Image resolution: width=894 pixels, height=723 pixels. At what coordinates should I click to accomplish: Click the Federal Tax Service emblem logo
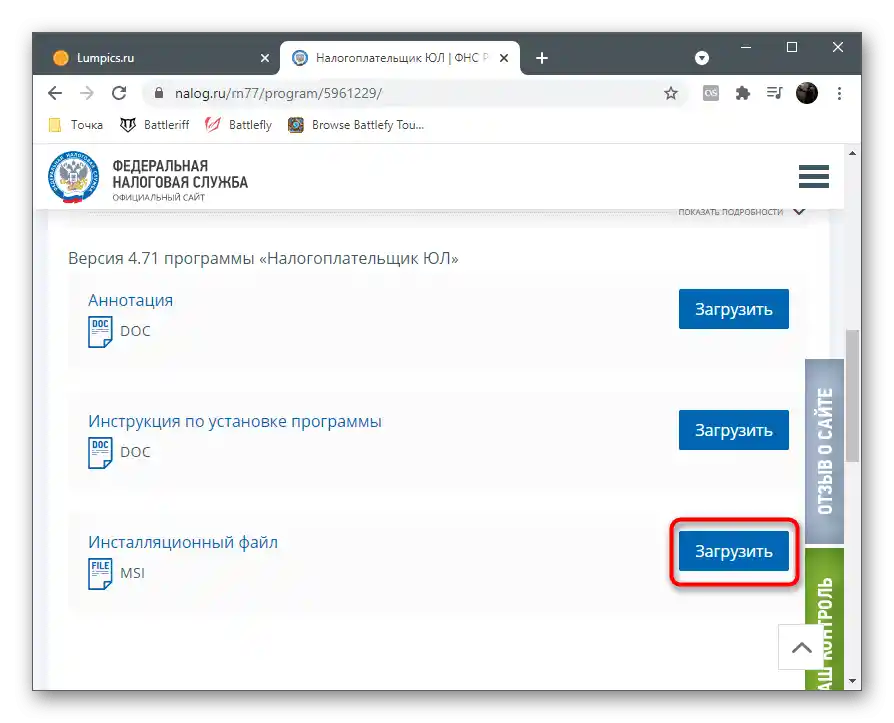tap(74, 177)
